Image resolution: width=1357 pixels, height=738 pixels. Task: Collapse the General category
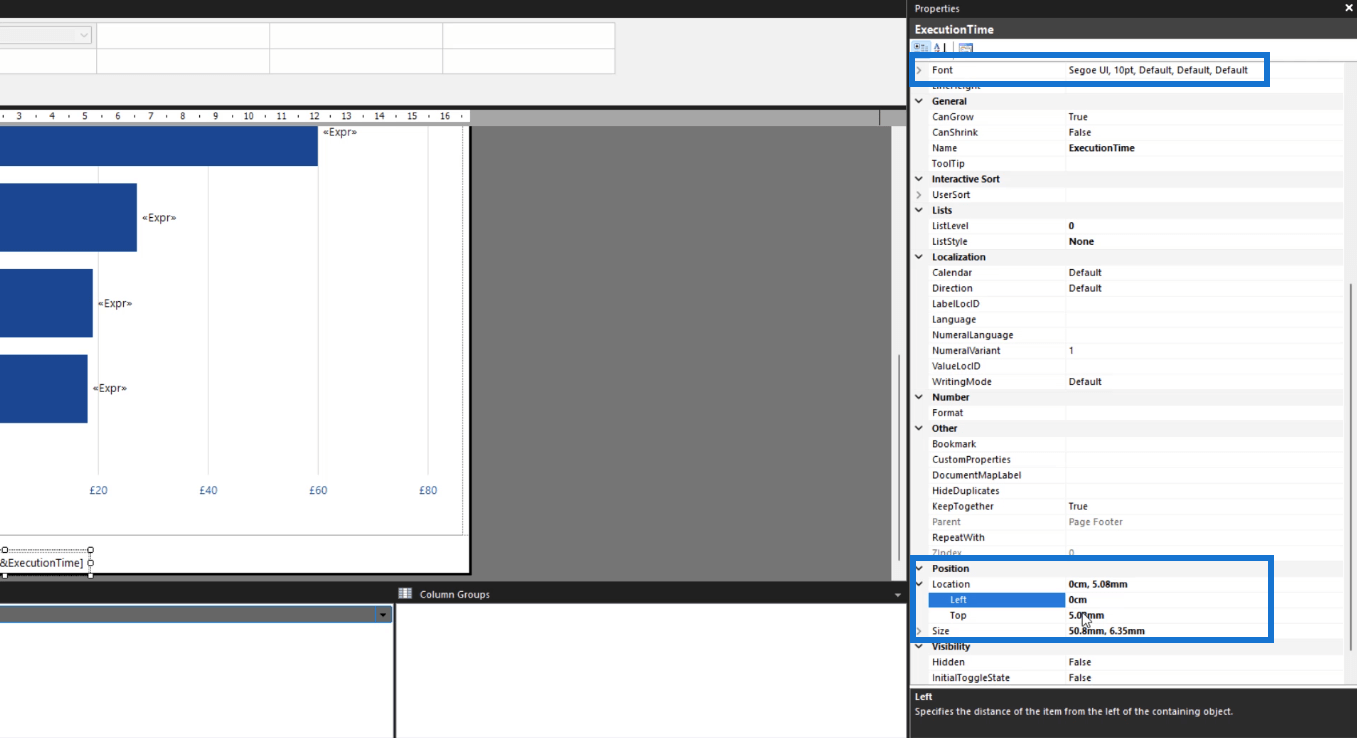[x=919, y=101]
